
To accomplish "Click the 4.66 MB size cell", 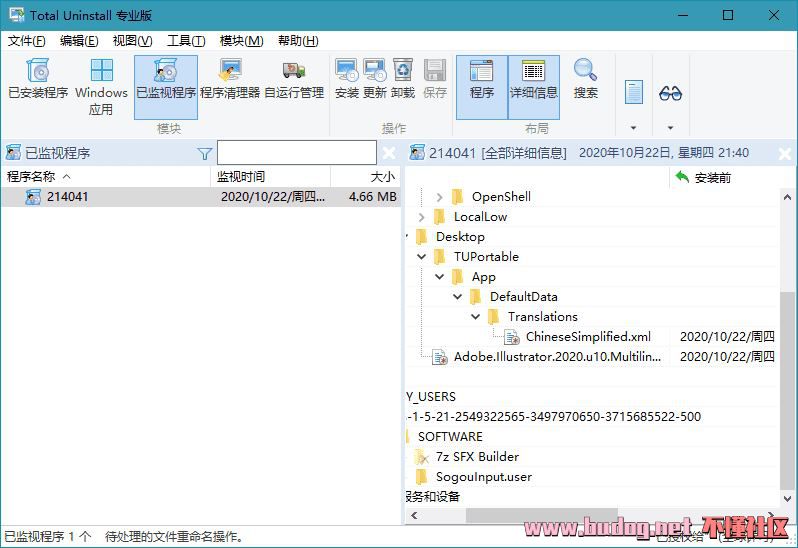I will coord(373,196).
